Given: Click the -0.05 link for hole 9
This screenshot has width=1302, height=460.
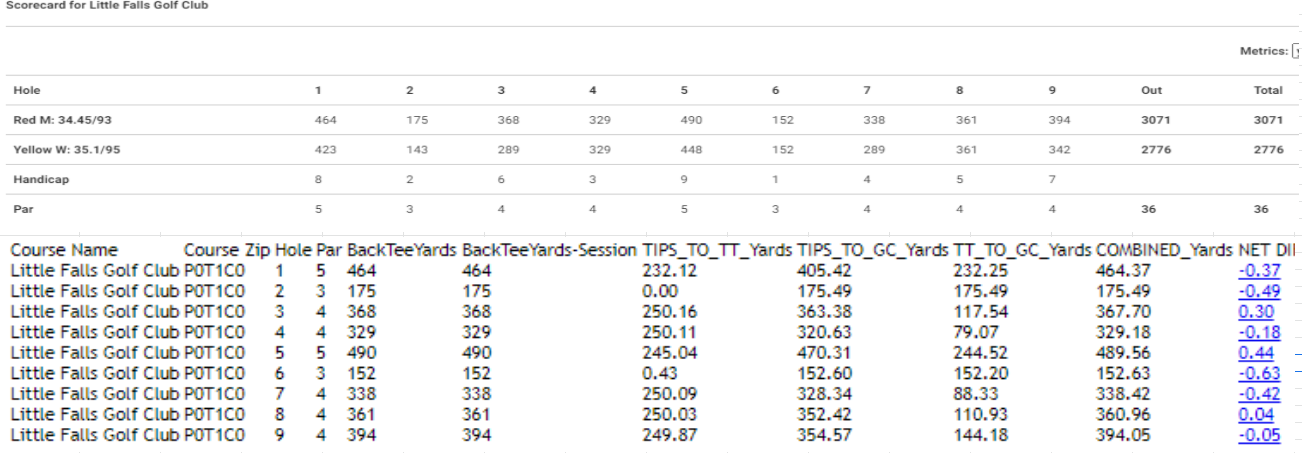Looking at the screenshot, I should click(x=1261, y=436).
